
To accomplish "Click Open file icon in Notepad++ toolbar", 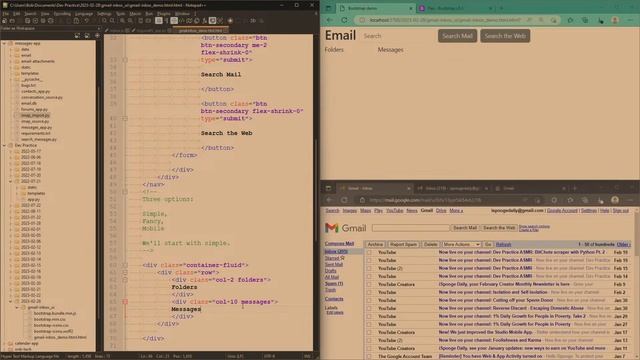I will [12, 21].
